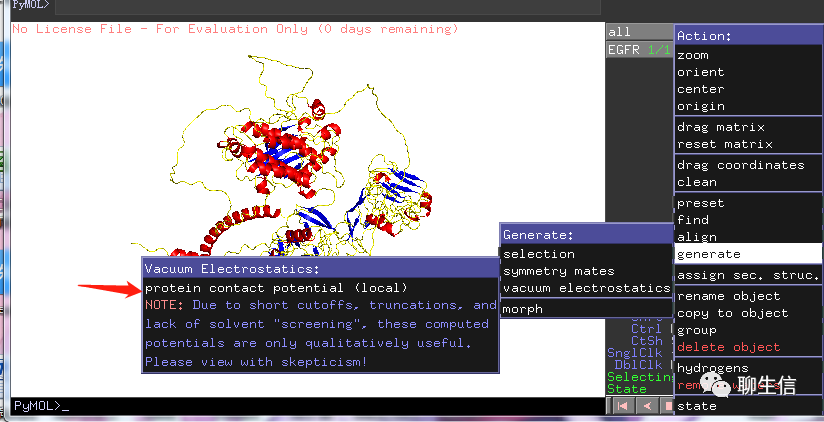Focus the top PyMOL command input
The height and width of the screenshot is (422, 824).
tap(327, 6)
